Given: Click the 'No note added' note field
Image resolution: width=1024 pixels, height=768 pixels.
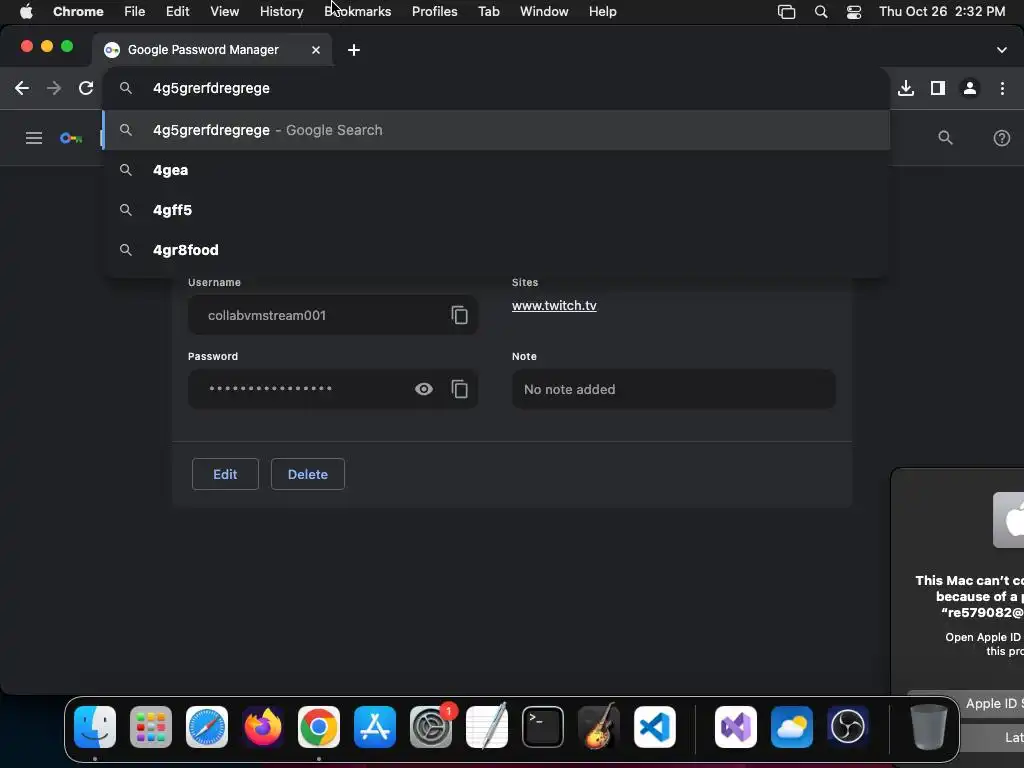Looking at the screenshot, I should coord(673,389).
